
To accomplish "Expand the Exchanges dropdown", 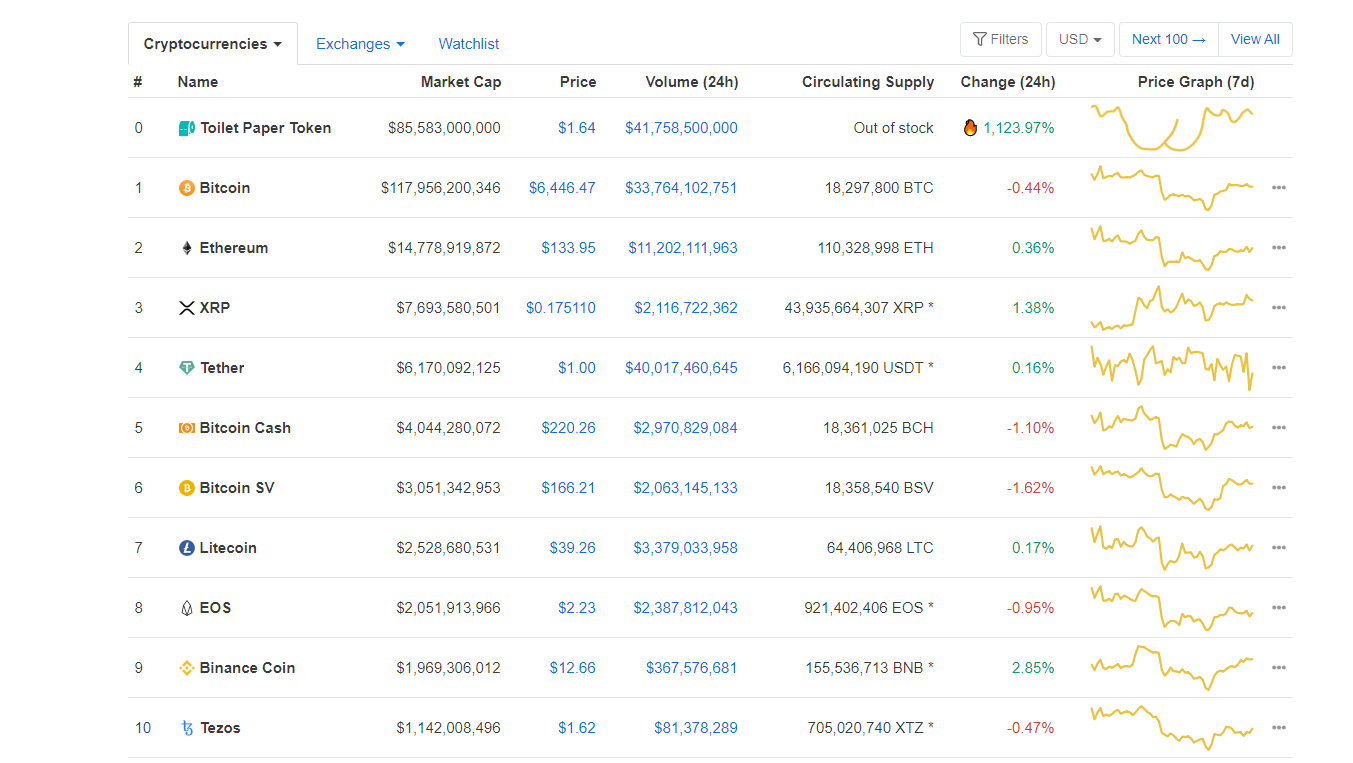I will (x=360, y=44).
